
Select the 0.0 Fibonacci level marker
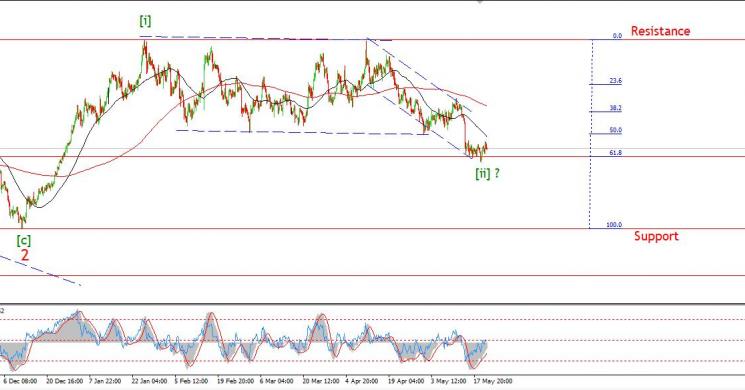point(617,36)
